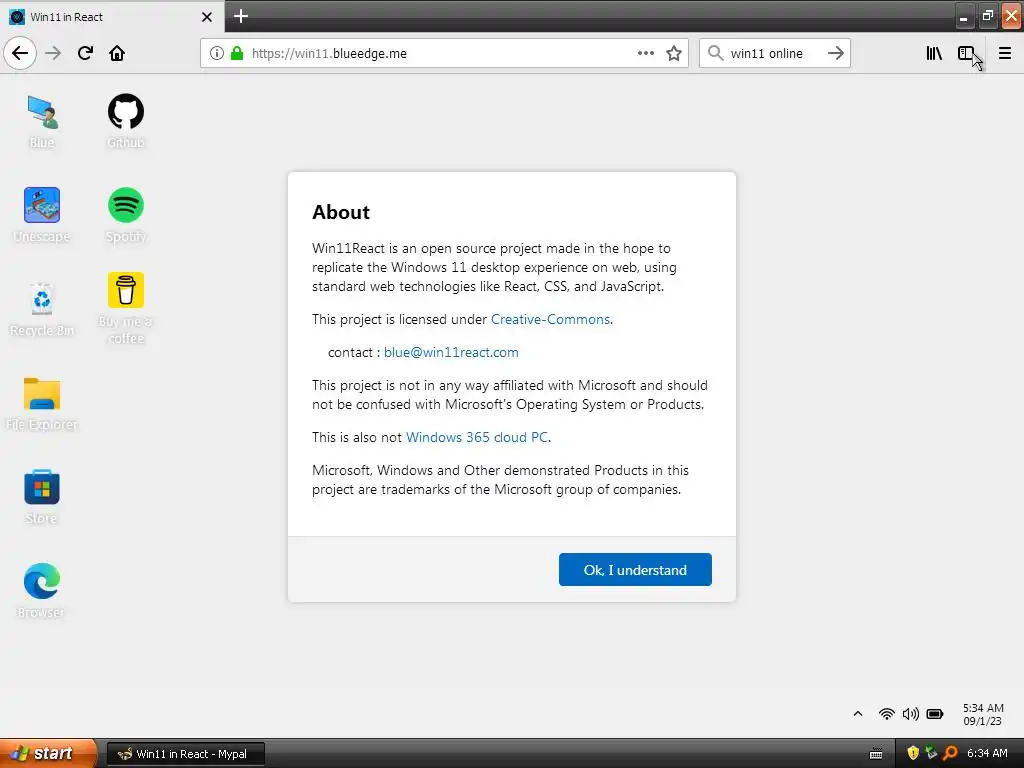Open Buy me a coffee icon
This screenshot has height=768, width=1024.
(x=126, y=308)
